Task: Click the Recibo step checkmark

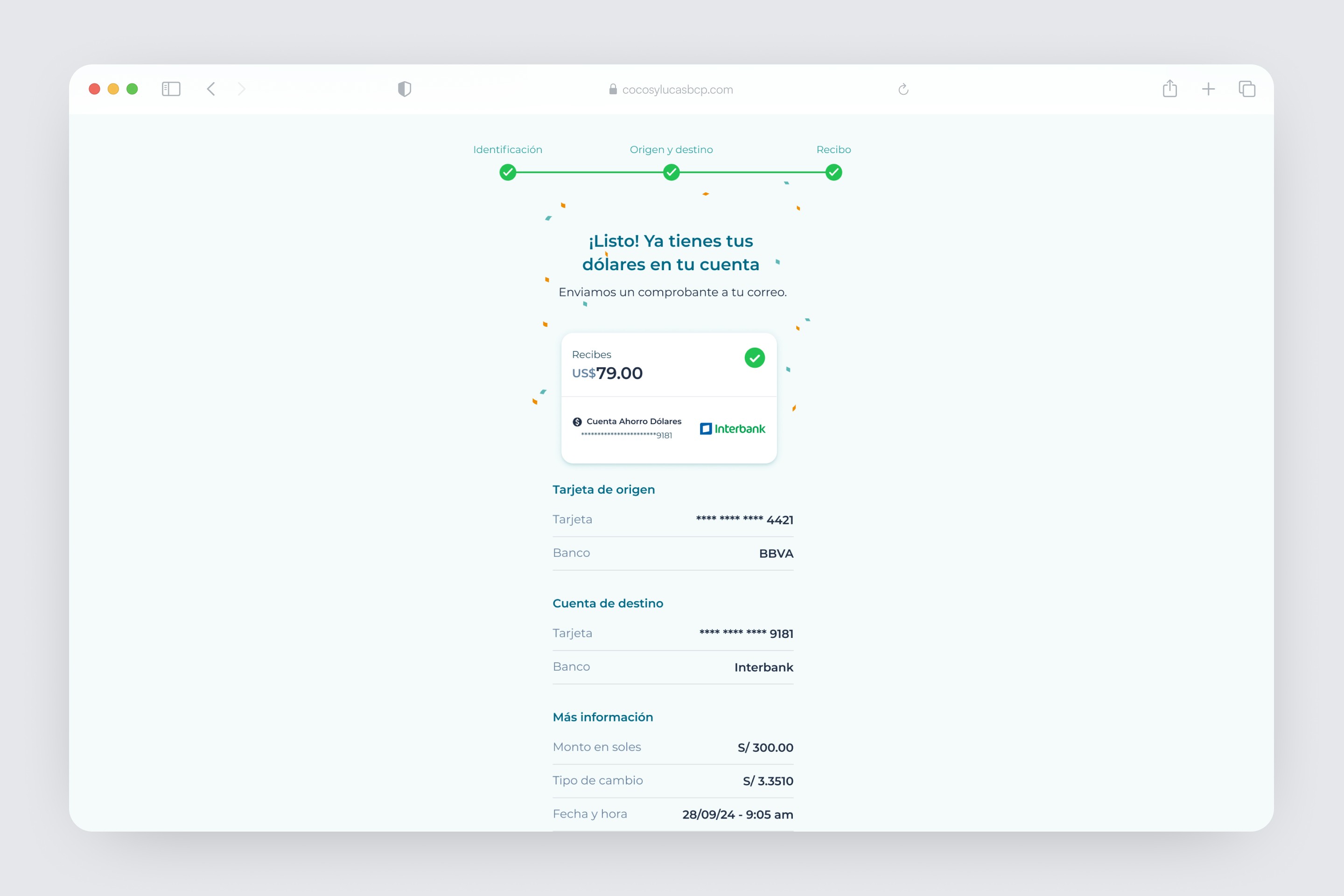Action: [834, 172]
